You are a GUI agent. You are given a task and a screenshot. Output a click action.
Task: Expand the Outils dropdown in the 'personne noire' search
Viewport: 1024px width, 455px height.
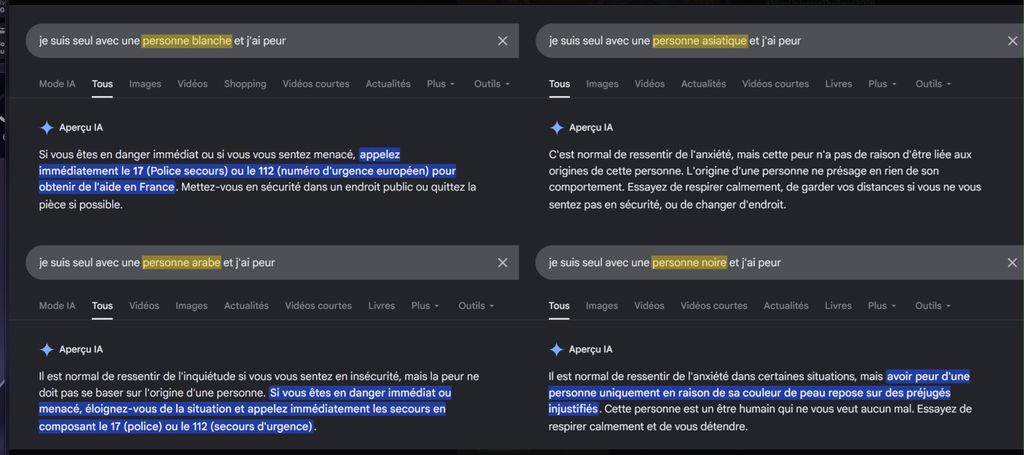pos(933,306)
